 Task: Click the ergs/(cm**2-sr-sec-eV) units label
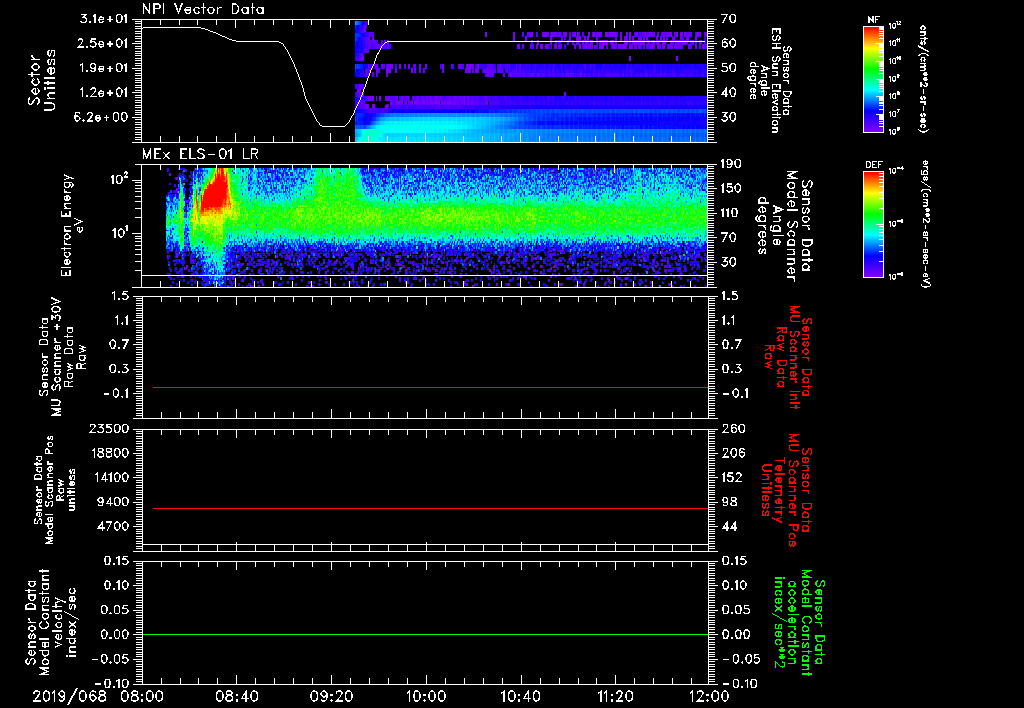926,224
